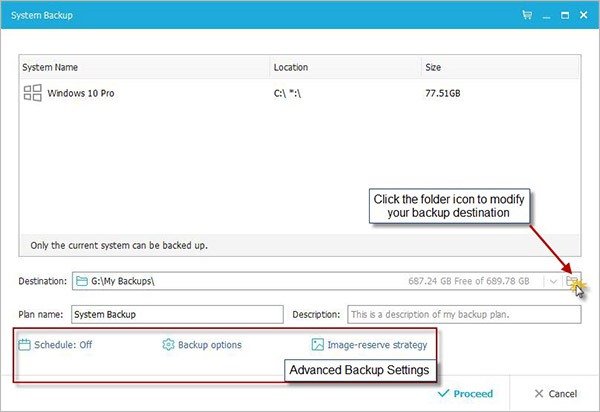The image size is (600, 412).
Task: Click the folder icon next to G:\My Backups\
Action: (82, 281)
